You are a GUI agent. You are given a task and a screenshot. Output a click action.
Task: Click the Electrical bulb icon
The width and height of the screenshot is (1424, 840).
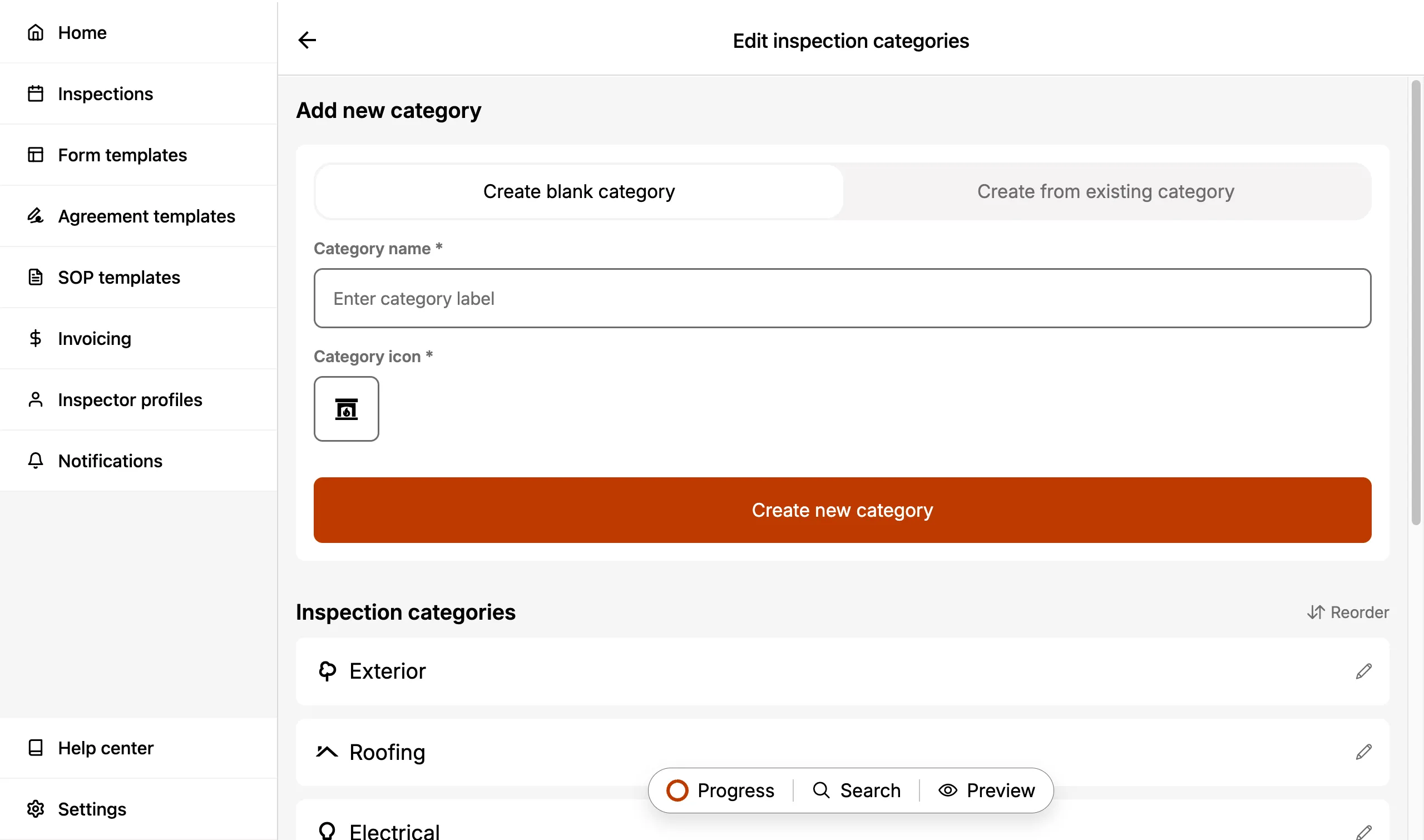click(x=327, y=831)
